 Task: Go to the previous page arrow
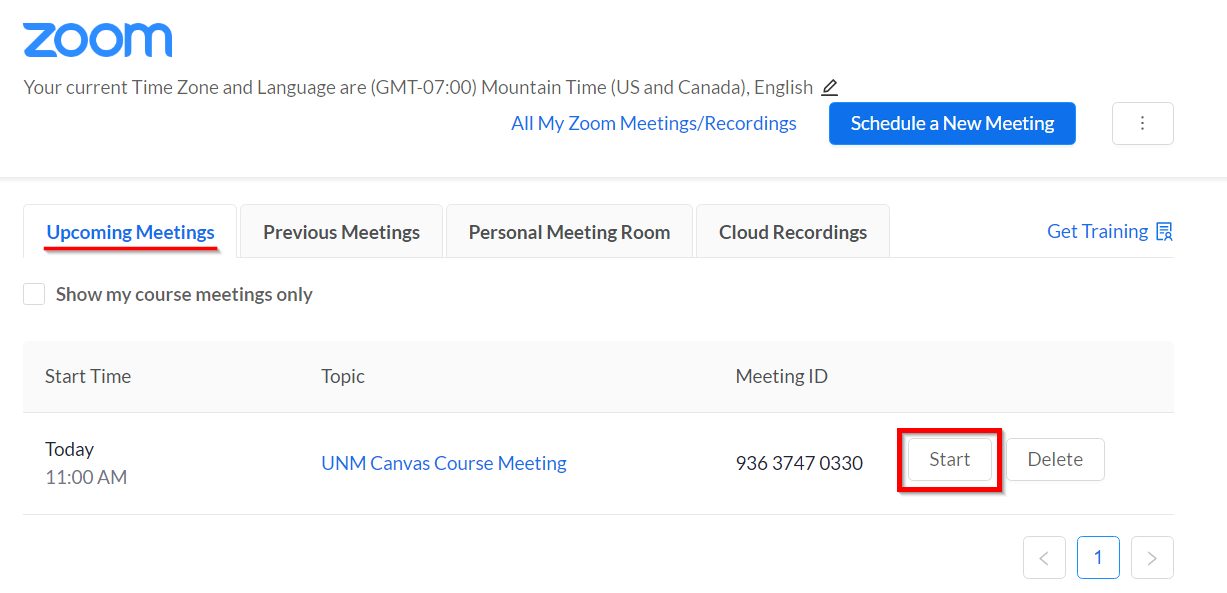[1044, 558]
